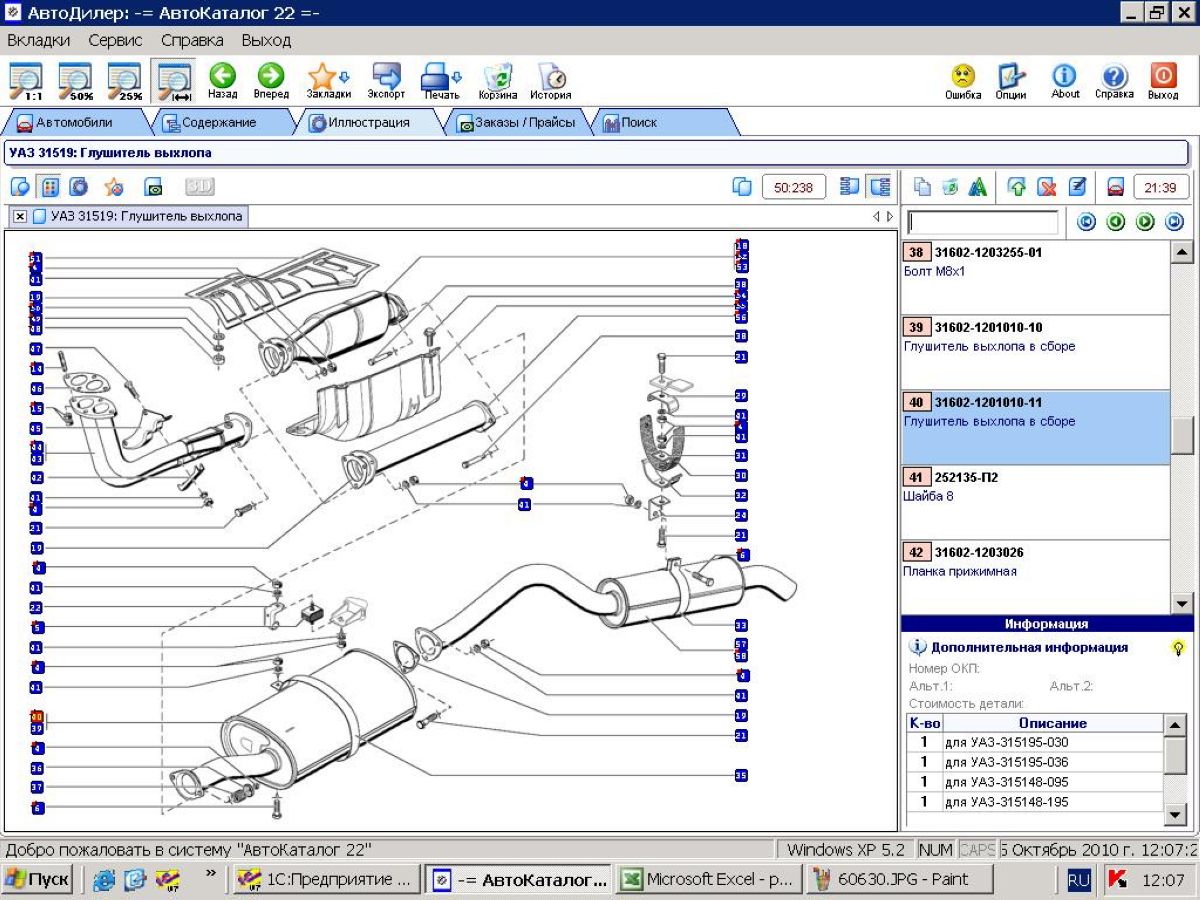Click the parts list scroll-down arrow
Viewport: 1200px width, 900px height.
1181,603
